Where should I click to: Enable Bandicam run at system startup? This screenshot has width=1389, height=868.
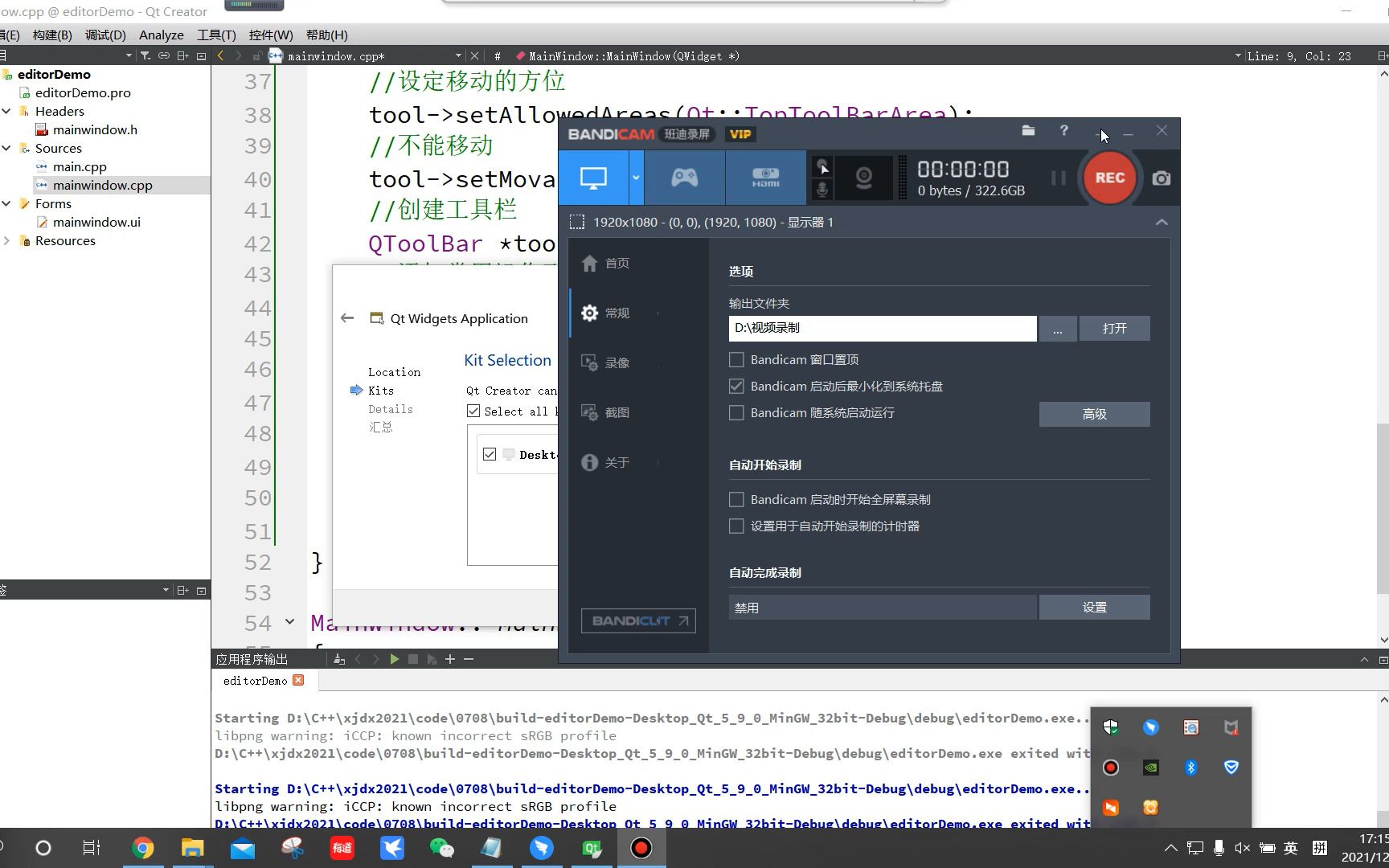(x=736, y=412)
